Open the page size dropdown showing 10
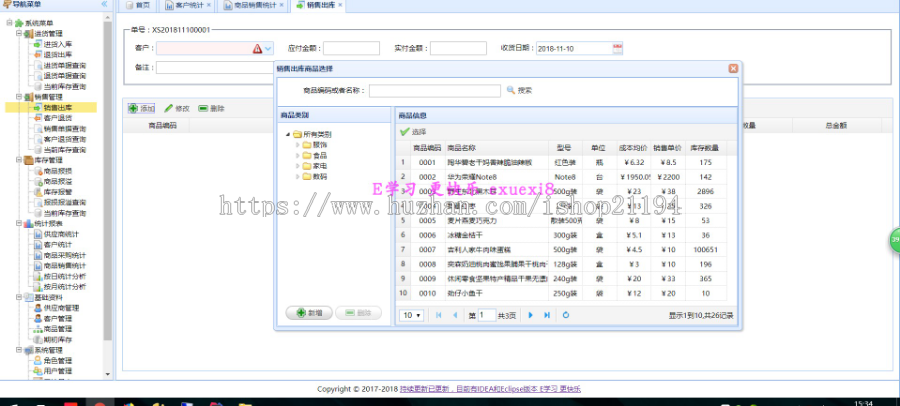The height and width of the screenshot is (406, 900). 412,315
